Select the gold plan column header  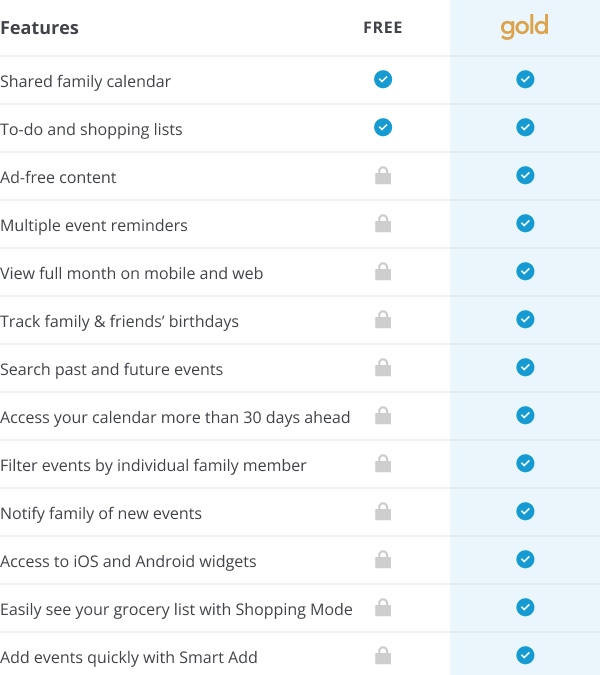pos(524,27)
